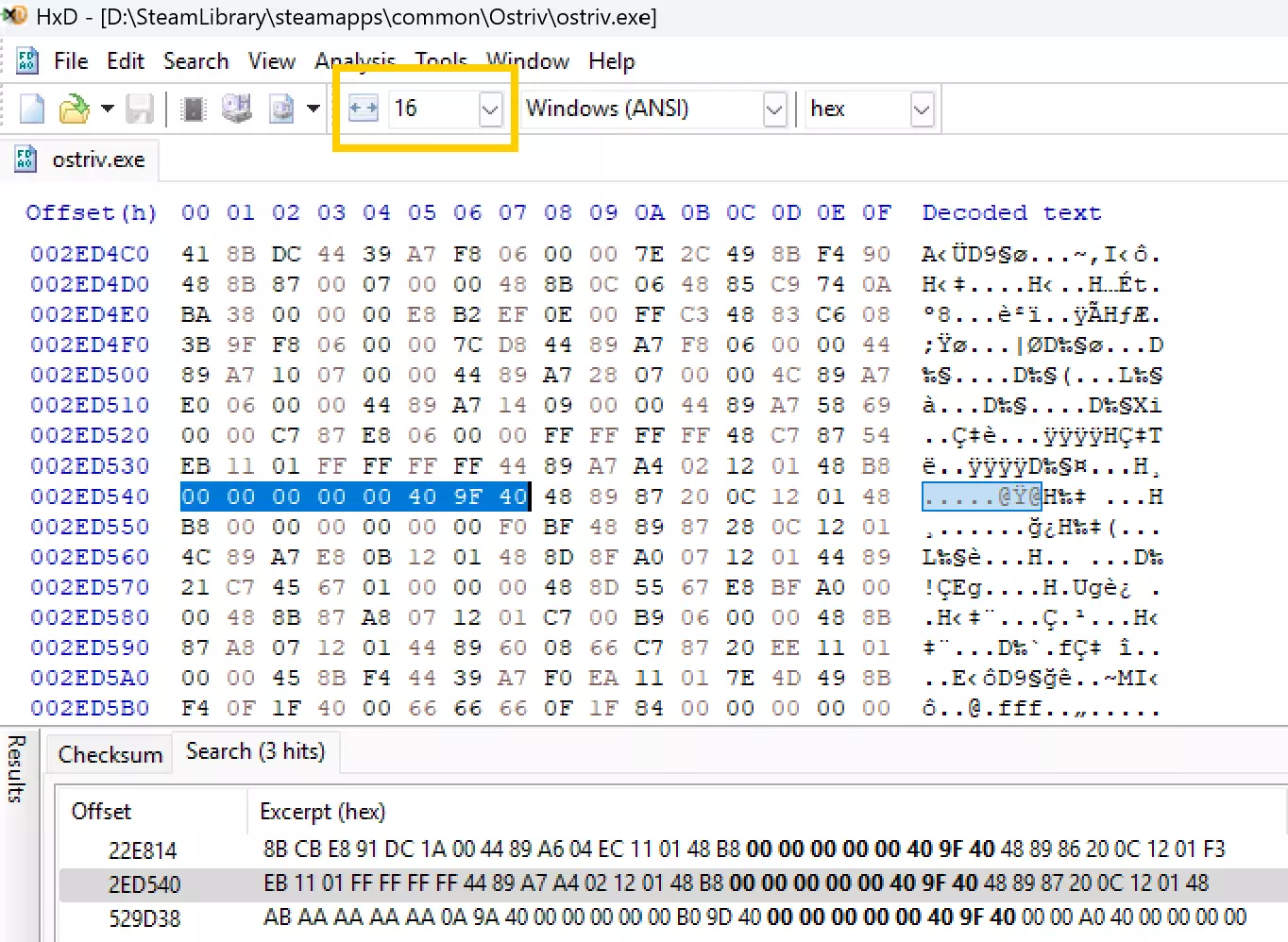Click row offset 002ED560
1288x942 pixels.
click(x=90, y=557)
